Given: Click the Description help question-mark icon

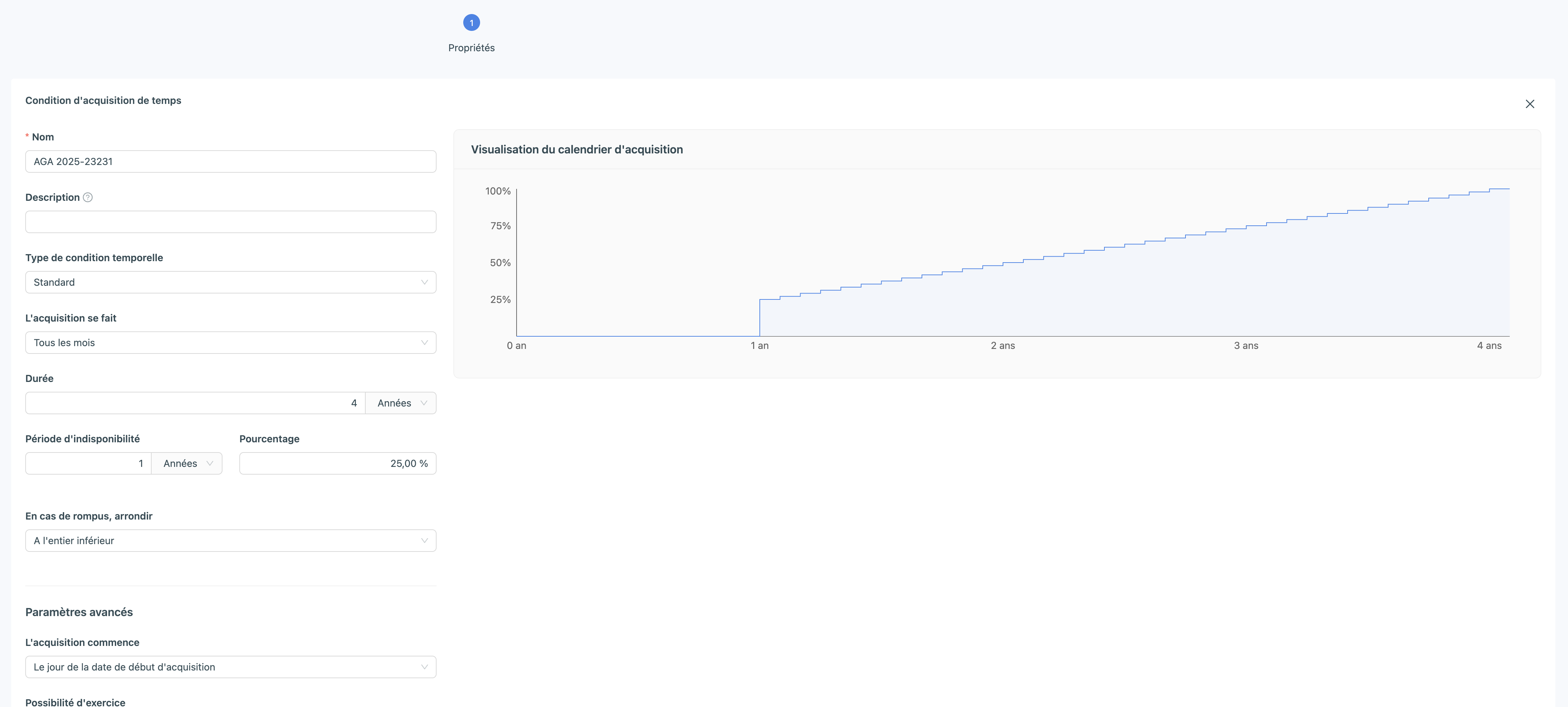Looking at the screenshot, I should click(x=88, y=197).
